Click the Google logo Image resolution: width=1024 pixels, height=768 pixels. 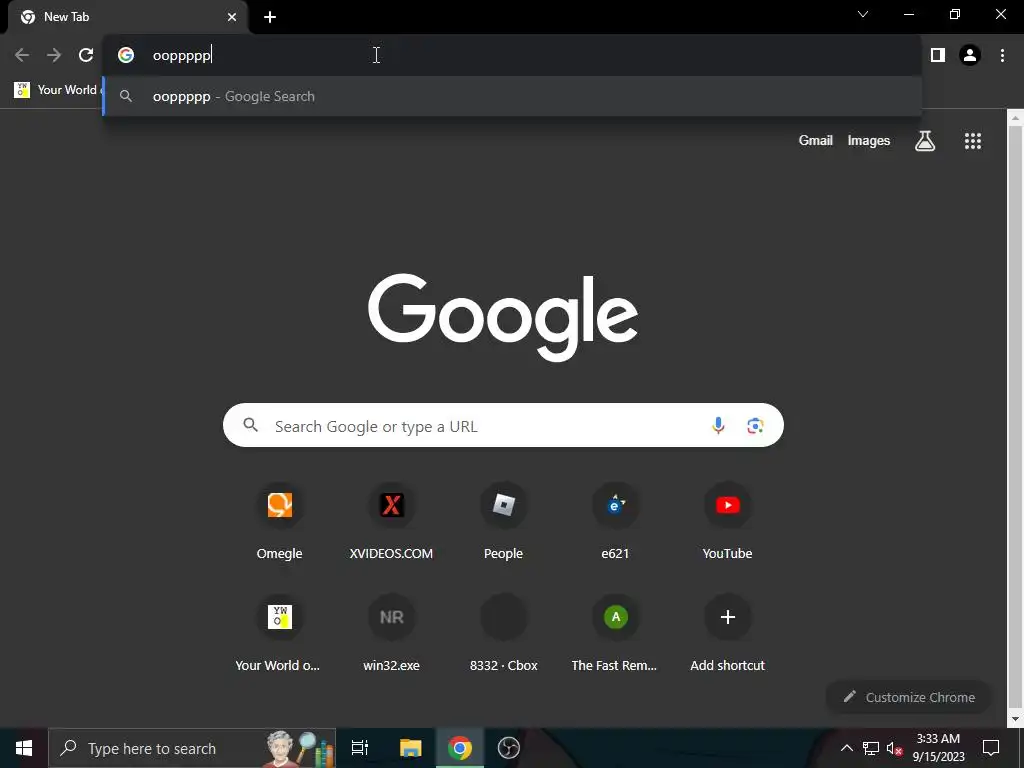pos(503,317)
